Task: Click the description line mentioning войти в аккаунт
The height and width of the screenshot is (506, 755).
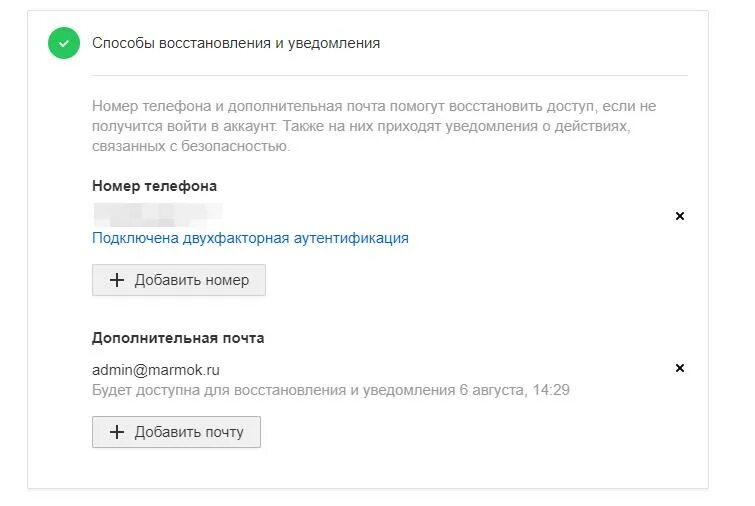Action: (361, 126)
